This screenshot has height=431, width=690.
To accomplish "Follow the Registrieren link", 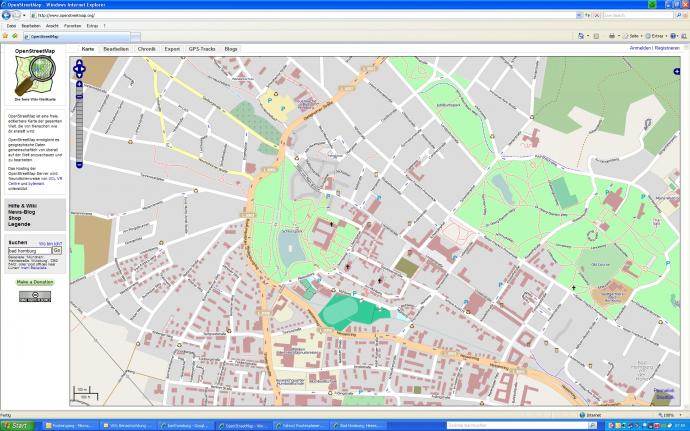I will pyautogui.click(x=670, y=48).
